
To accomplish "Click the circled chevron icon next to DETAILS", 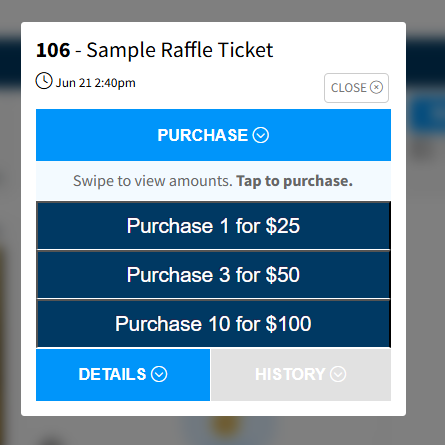I will (x=159, y=374).
